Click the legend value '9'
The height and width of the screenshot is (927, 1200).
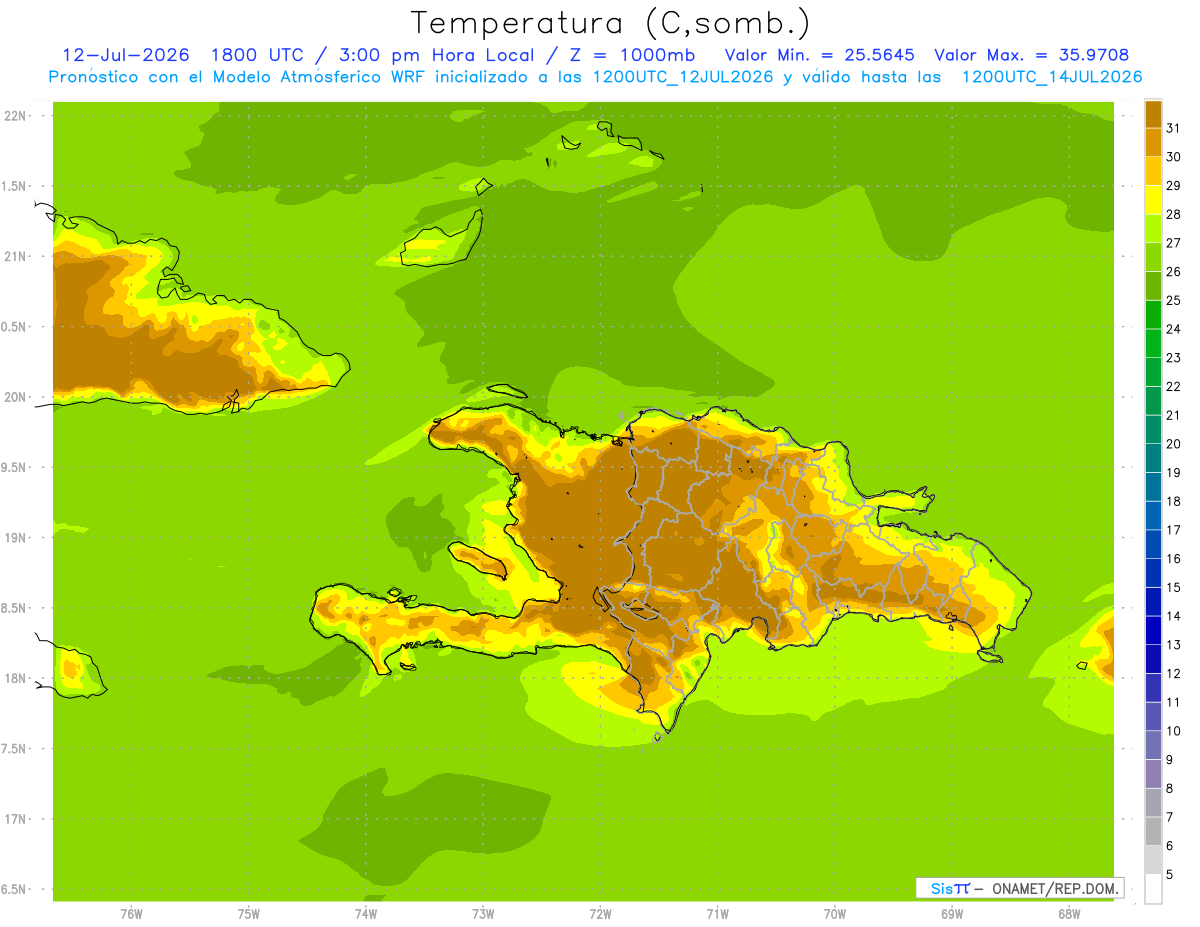coord(1170,760)
